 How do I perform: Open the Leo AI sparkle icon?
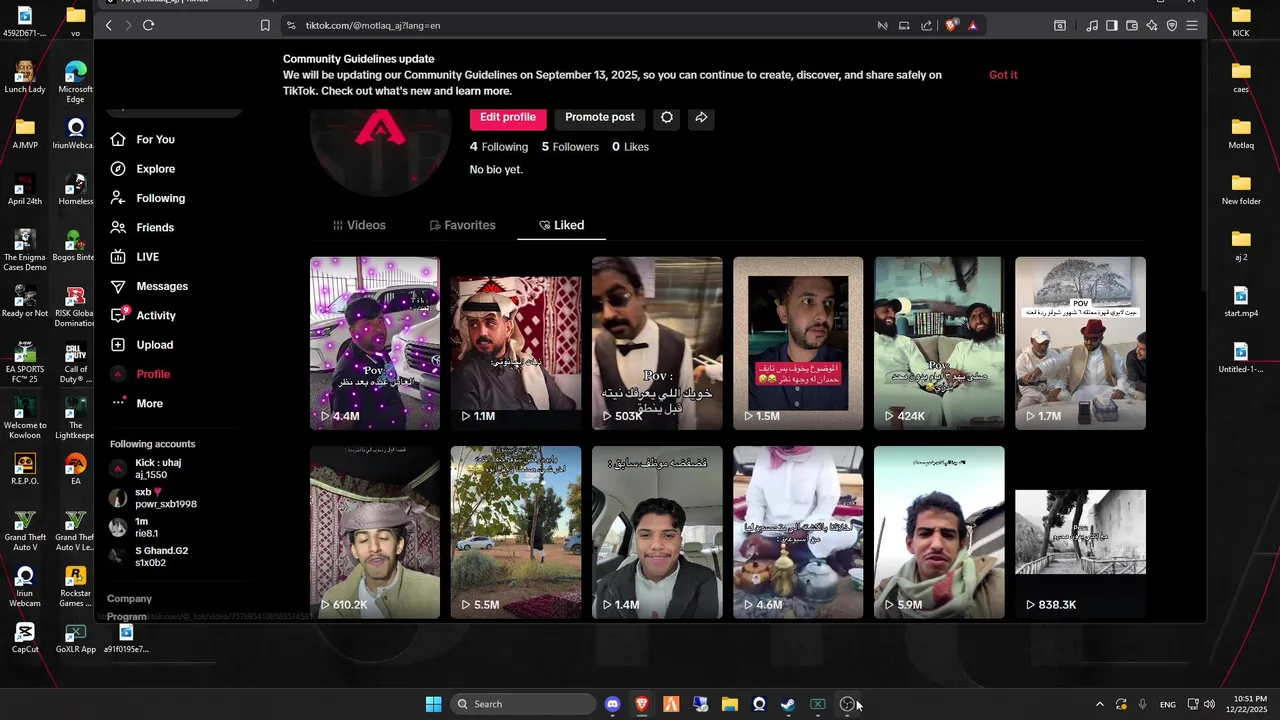pyautogui.click(x=1152, y=25)
